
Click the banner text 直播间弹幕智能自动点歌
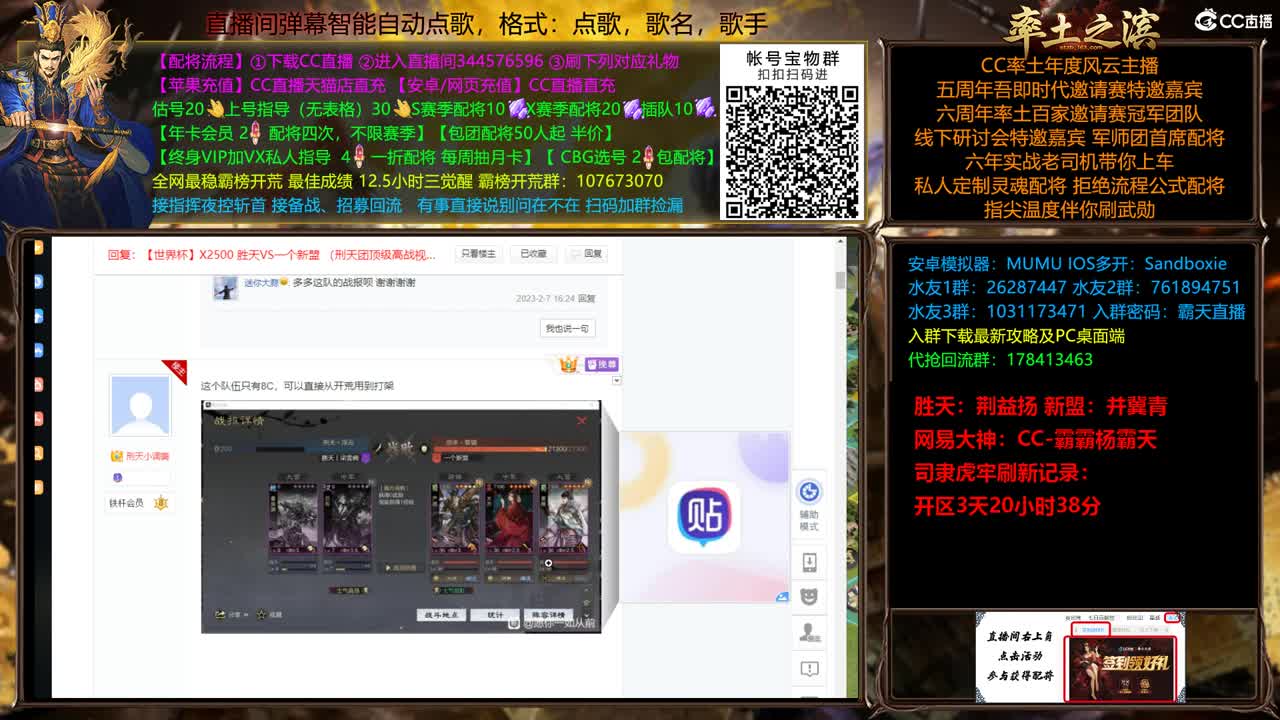pos(486,24)
